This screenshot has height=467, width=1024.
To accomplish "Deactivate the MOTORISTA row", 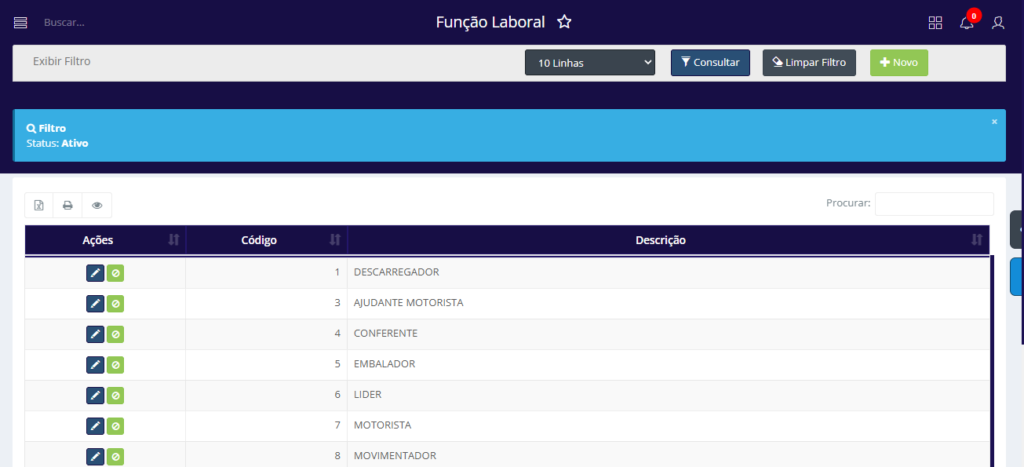I will 116,426.
